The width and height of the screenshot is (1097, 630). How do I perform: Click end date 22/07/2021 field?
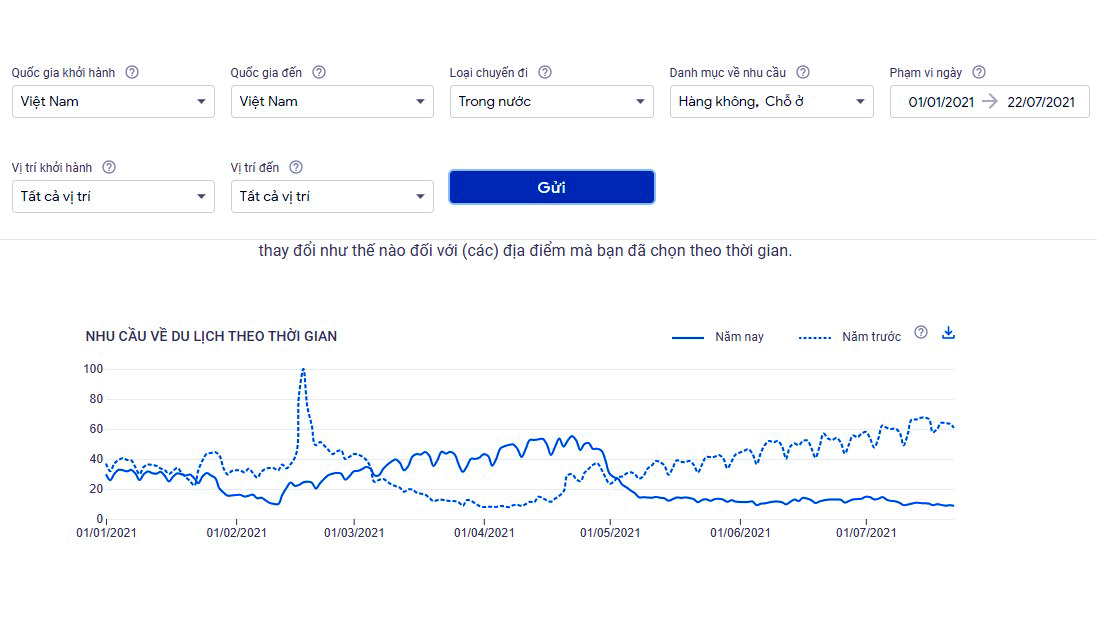pos(1041,102)
